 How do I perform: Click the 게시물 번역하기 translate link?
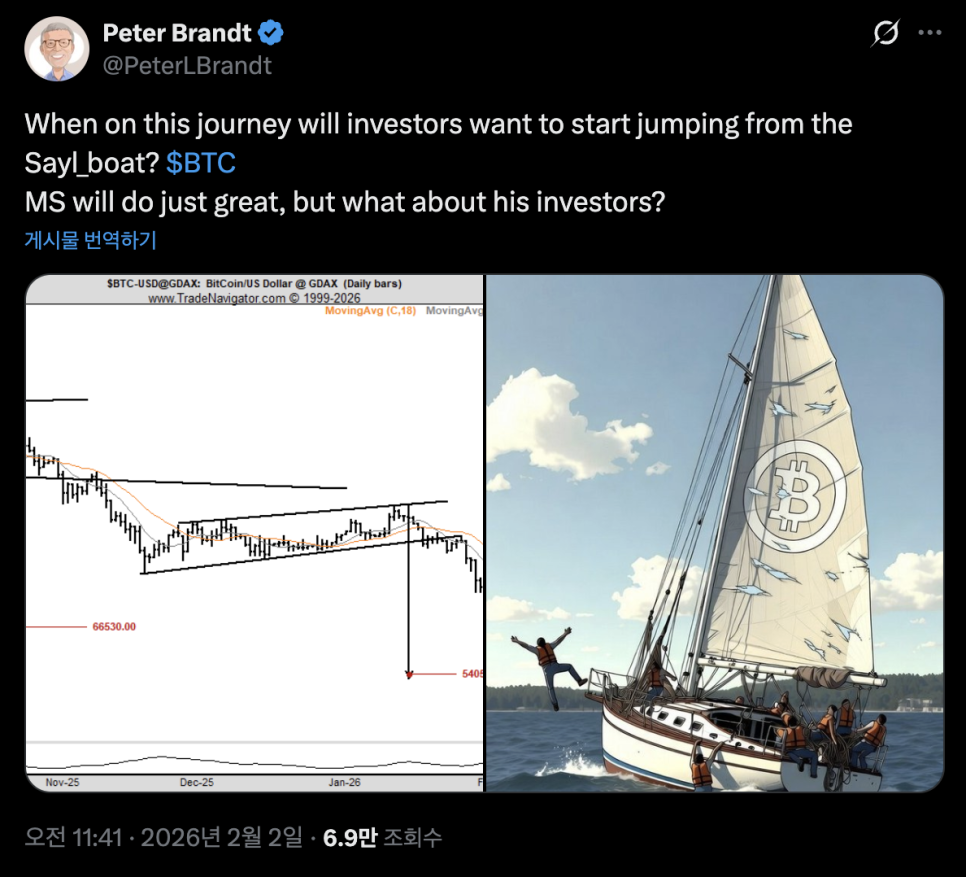coord(90,240)
